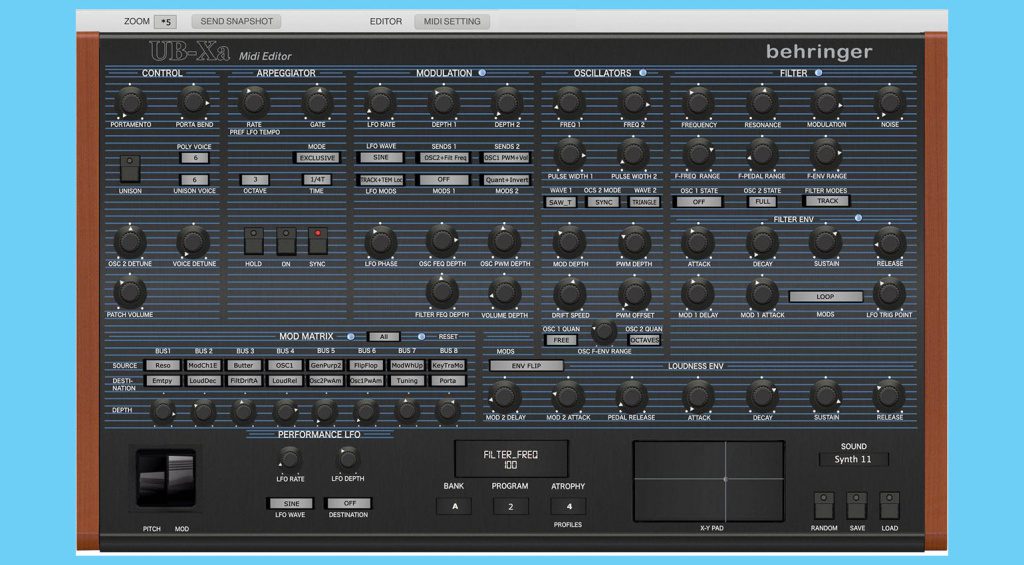Toggle the UNISON switch

(x=130, y=168)
